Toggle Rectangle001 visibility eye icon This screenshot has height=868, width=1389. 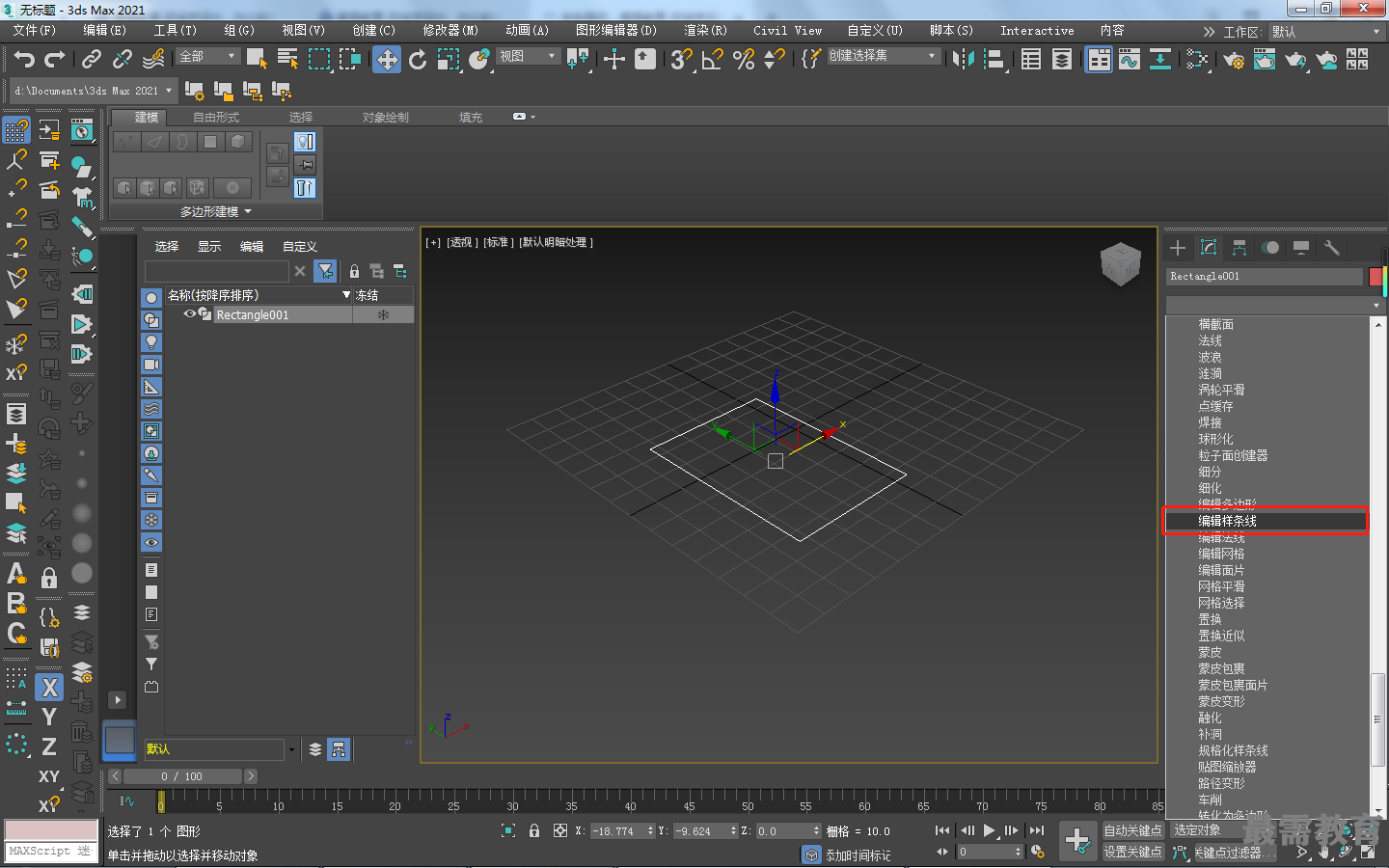coord(190,314)
